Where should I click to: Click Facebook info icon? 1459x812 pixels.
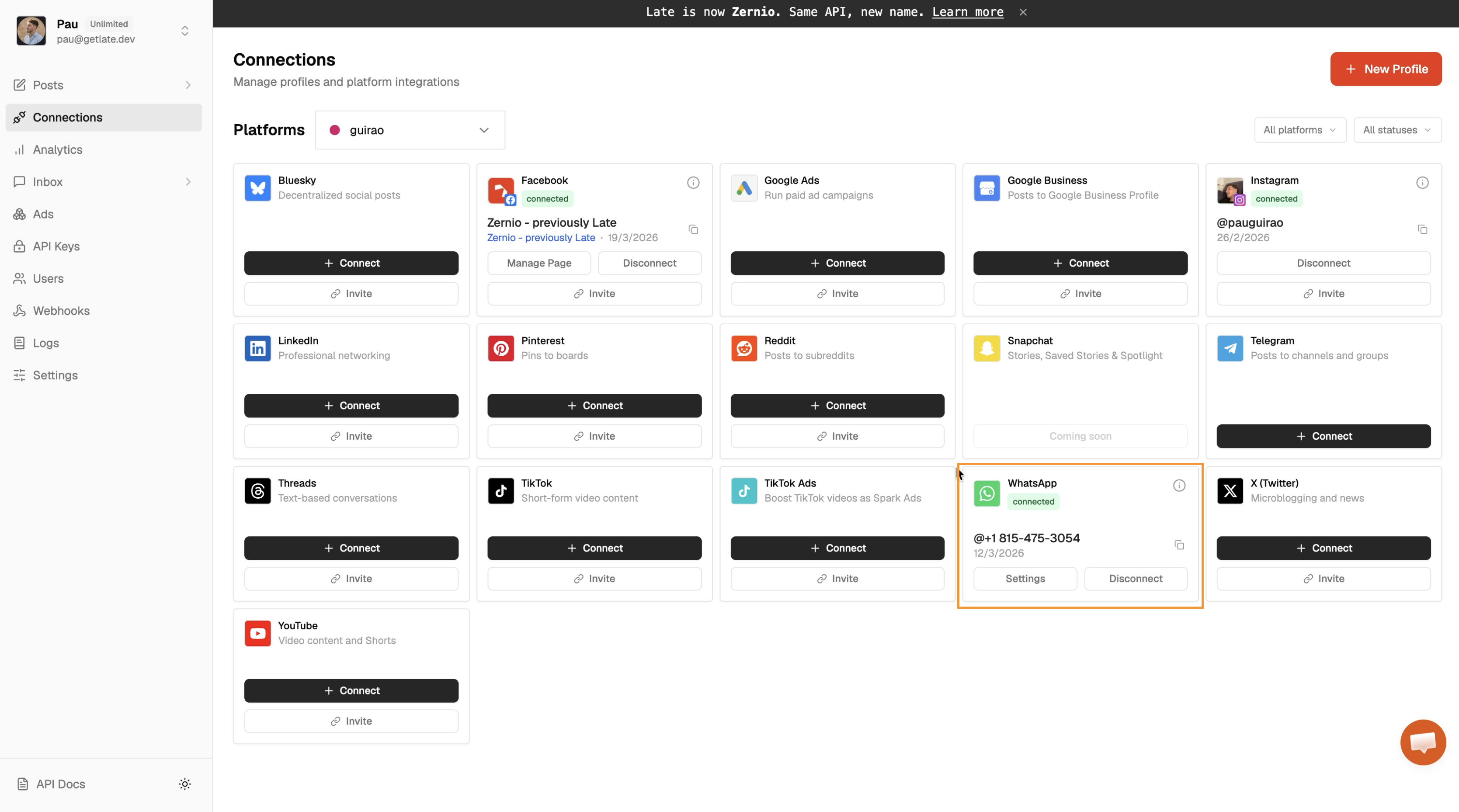coord(693,182)
